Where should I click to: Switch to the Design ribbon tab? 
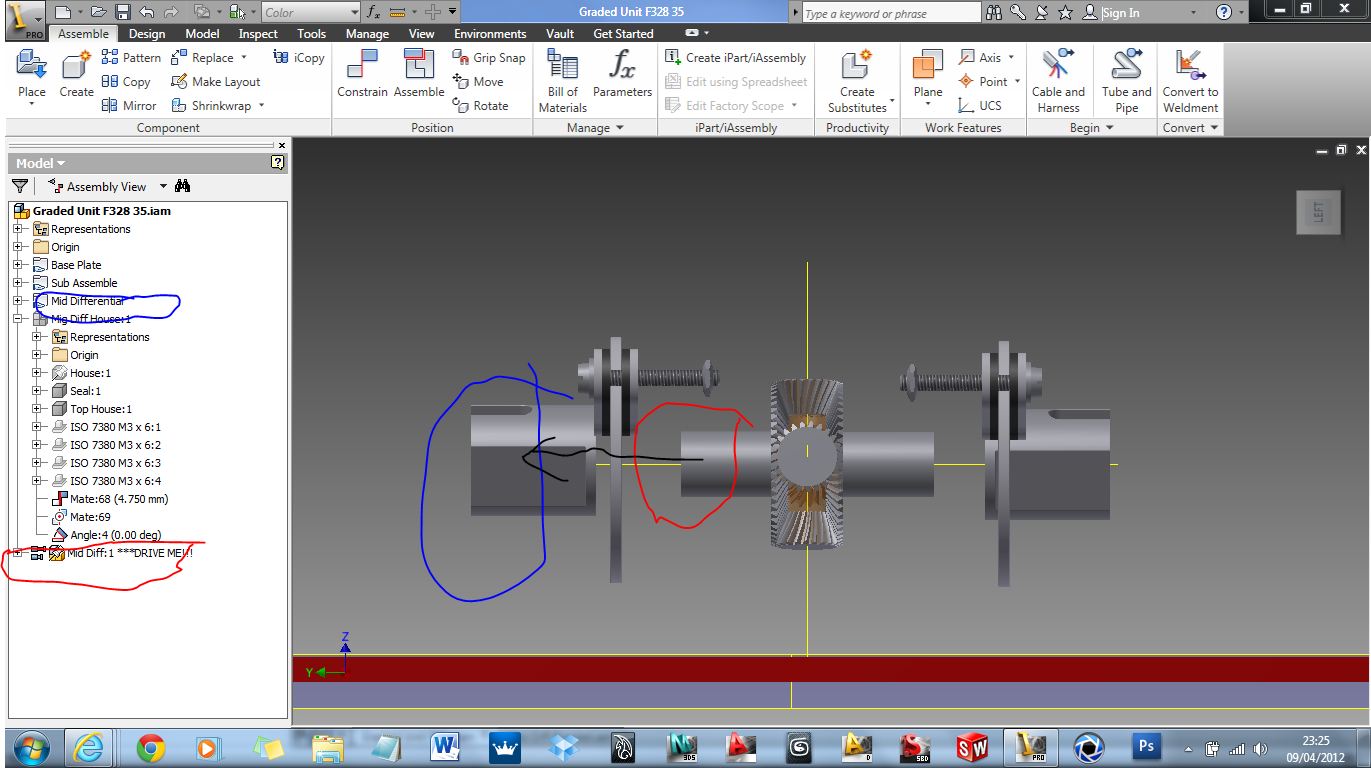(x=147, y=34)
